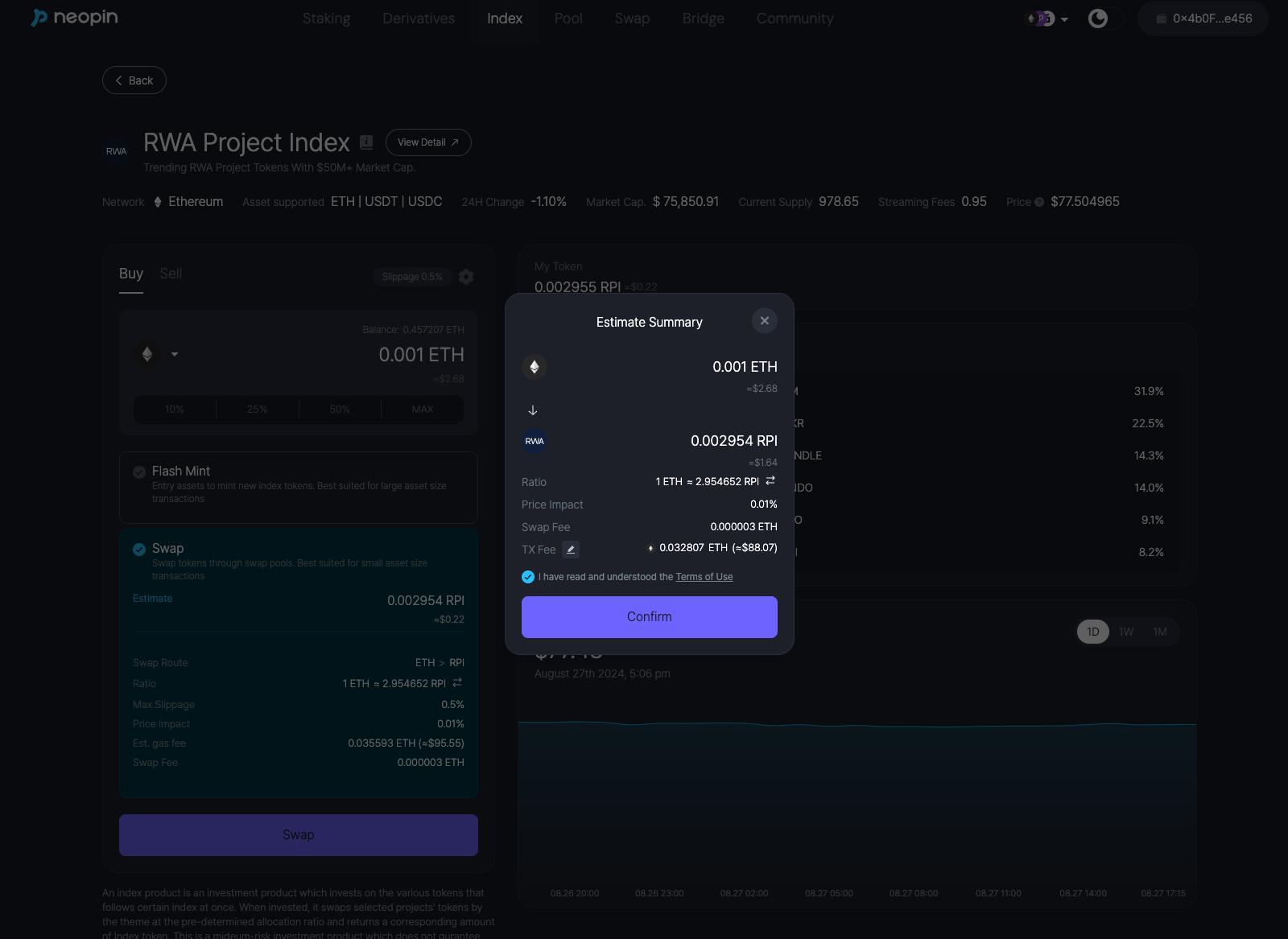Image resolution: width=1288 pixels, height=939 pixels.
Task: Open the network selector dropdown
Action: (1046, 19)
